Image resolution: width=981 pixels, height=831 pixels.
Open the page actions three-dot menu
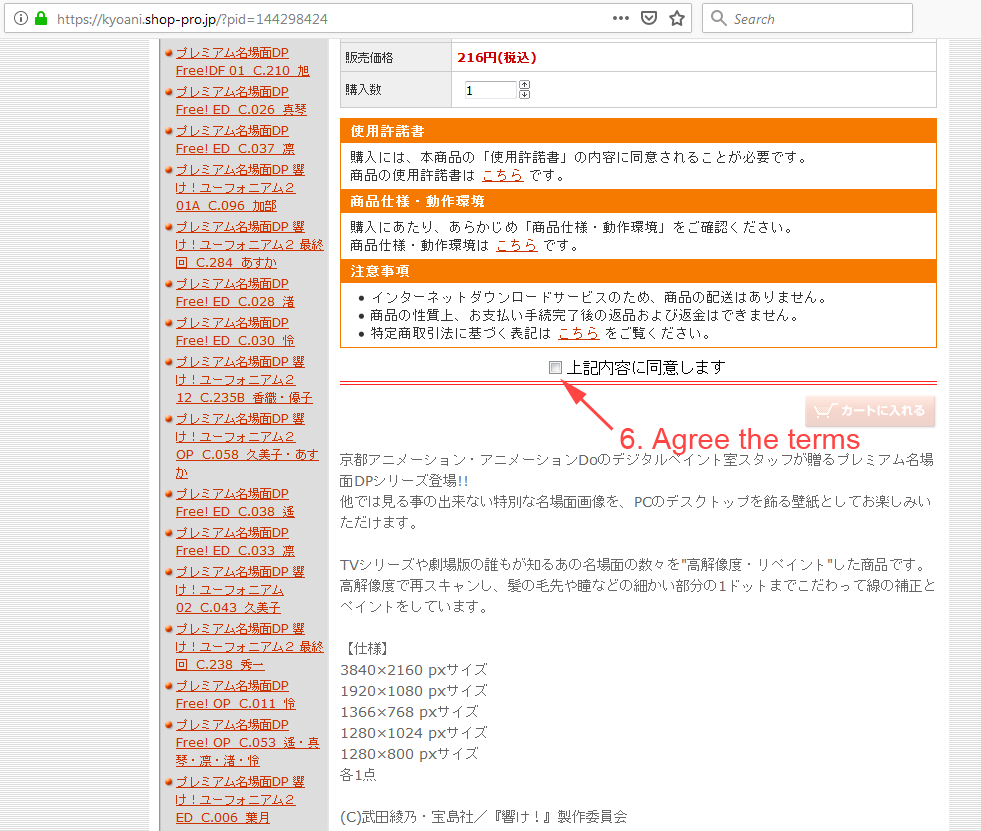(x=620, y=18)
